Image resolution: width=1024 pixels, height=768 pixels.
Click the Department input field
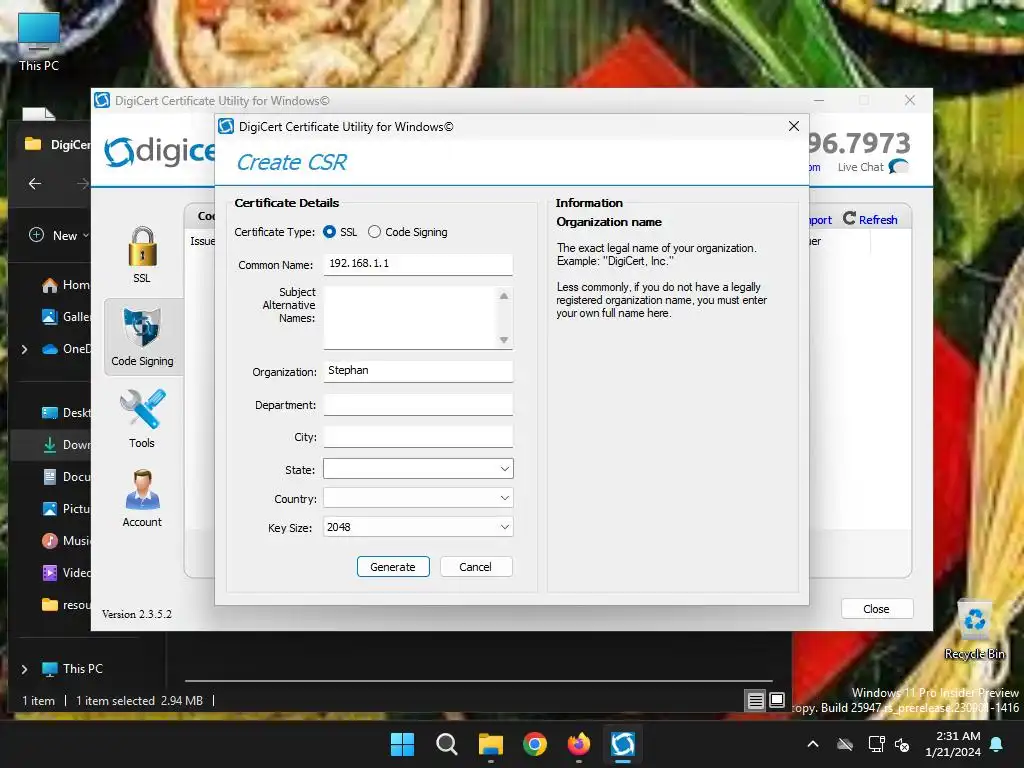[x=418, y=404]
